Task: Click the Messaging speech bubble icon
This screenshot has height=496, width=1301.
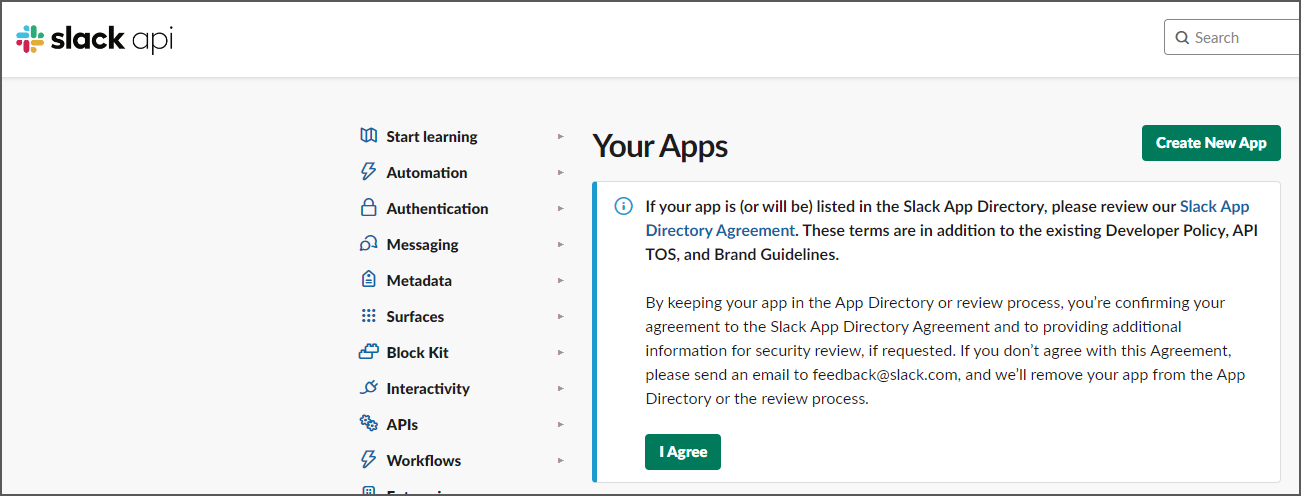Action: pyautogui.click(x=368, y=244)
